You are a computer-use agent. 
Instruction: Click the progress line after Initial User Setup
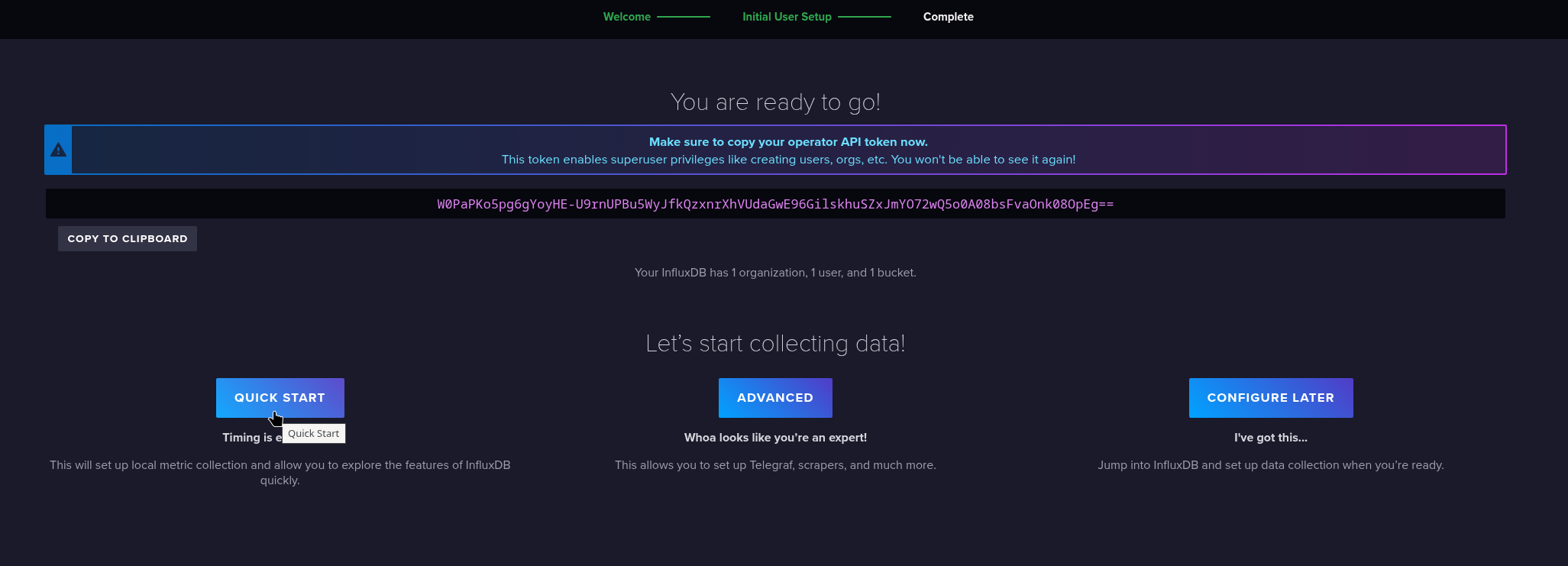click(864, 17)
